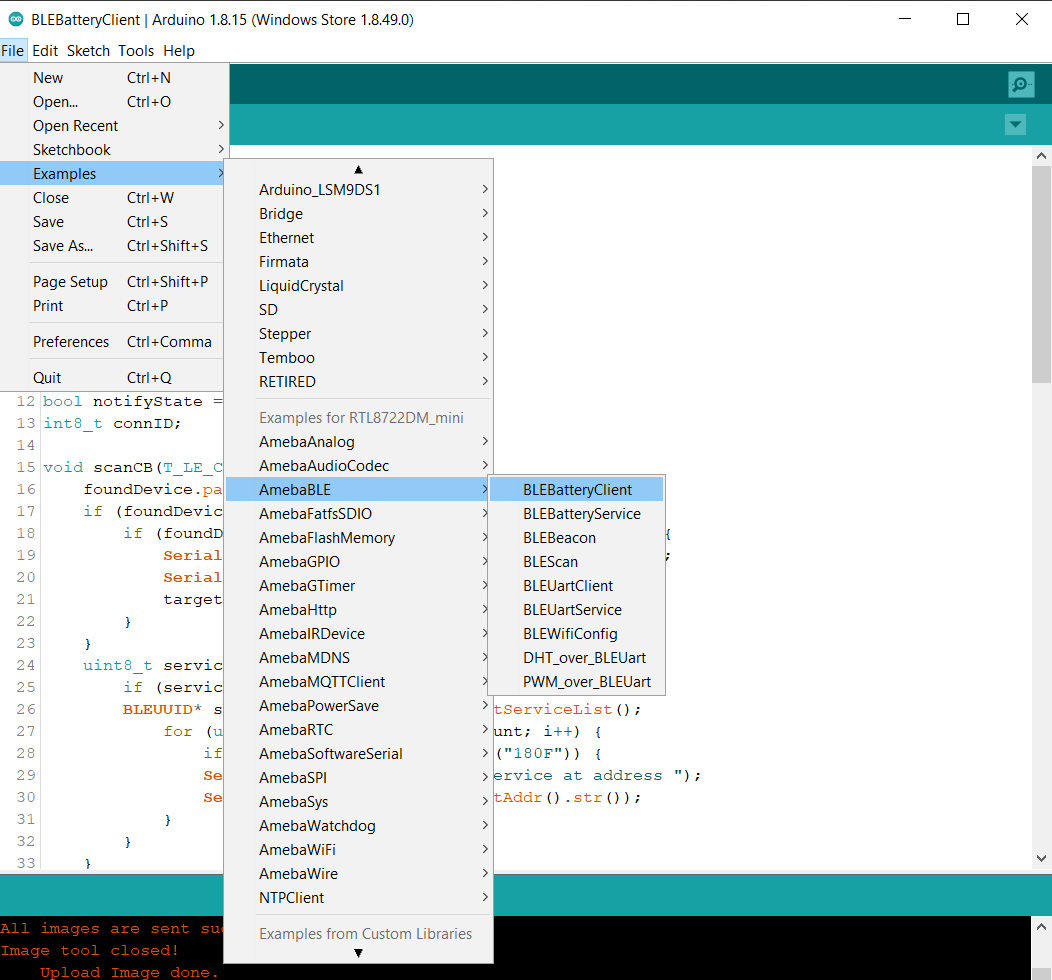Choose Quit from the File menu
This screenshot has width=1052, height=980.
click(114, 378)
